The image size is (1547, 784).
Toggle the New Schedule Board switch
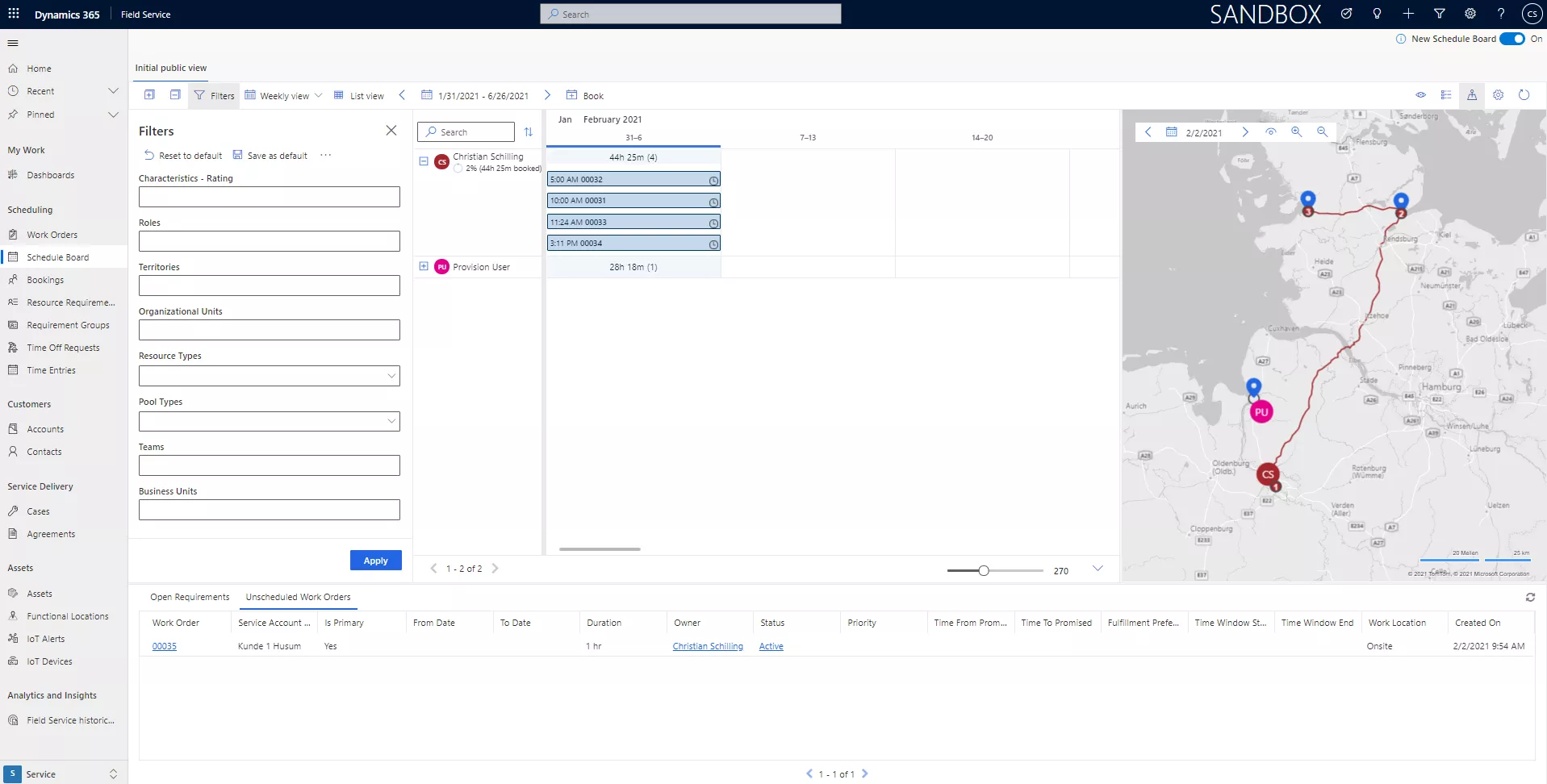(x=1511, y=39)
